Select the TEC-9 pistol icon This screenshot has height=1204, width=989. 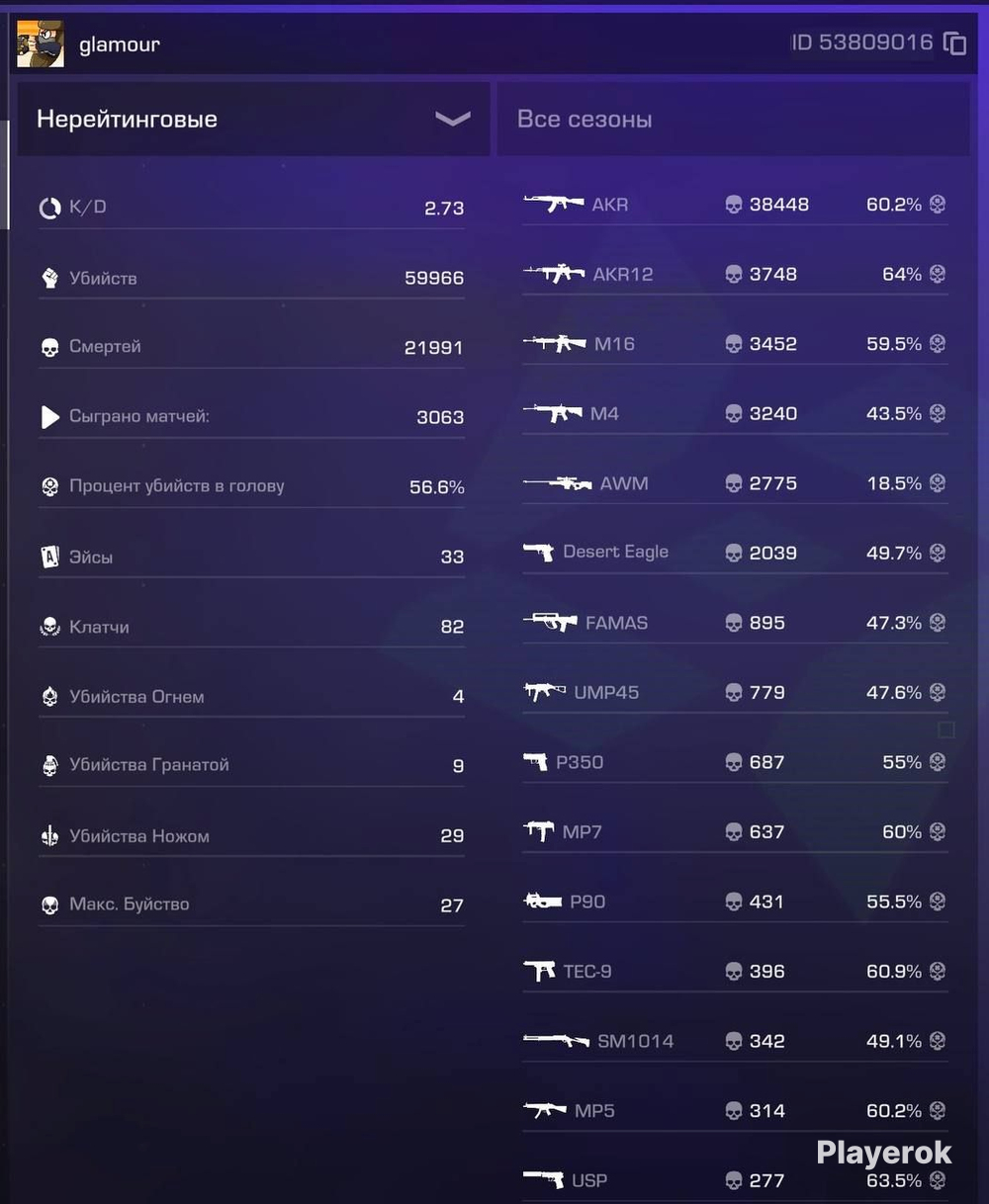pyautogui.click(x=540, y=971)
